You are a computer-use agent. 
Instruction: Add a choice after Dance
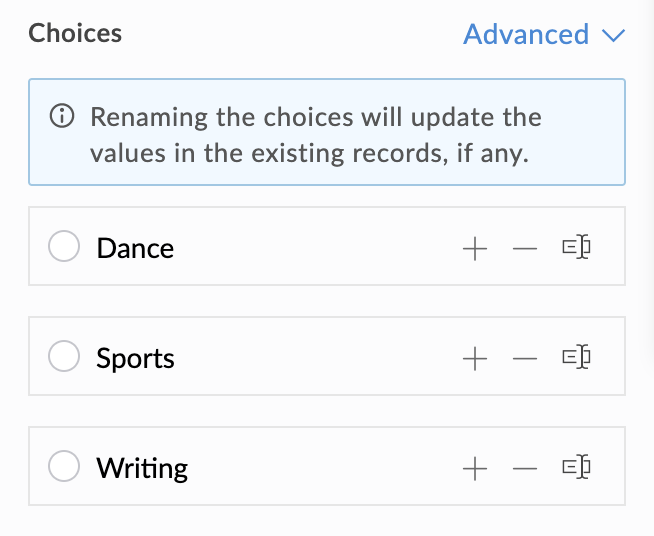tap(475, 248)
